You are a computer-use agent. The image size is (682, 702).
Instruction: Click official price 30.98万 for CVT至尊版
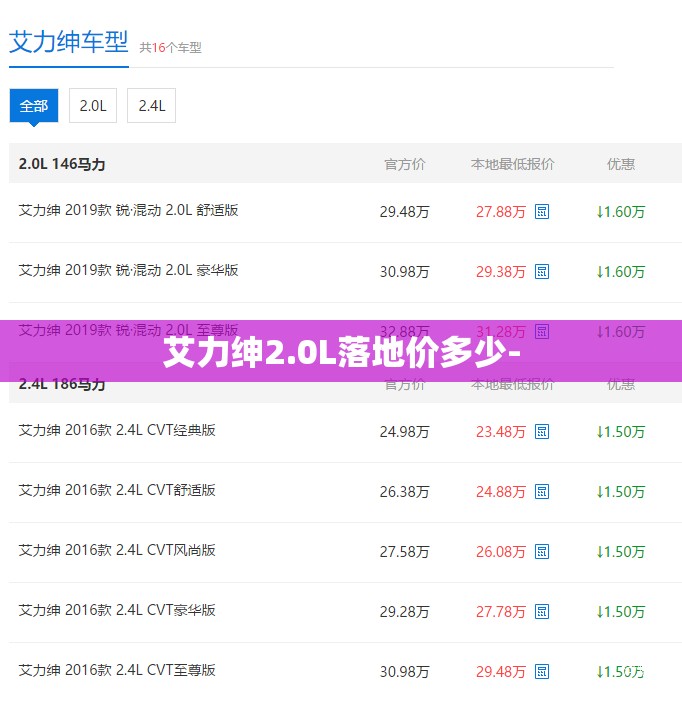click(x=404, y=672)
